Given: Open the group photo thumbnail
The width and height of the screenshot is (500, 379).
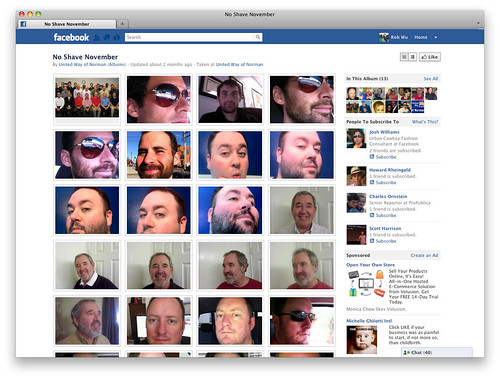Looking at the screenshot, I should (87, 98).
